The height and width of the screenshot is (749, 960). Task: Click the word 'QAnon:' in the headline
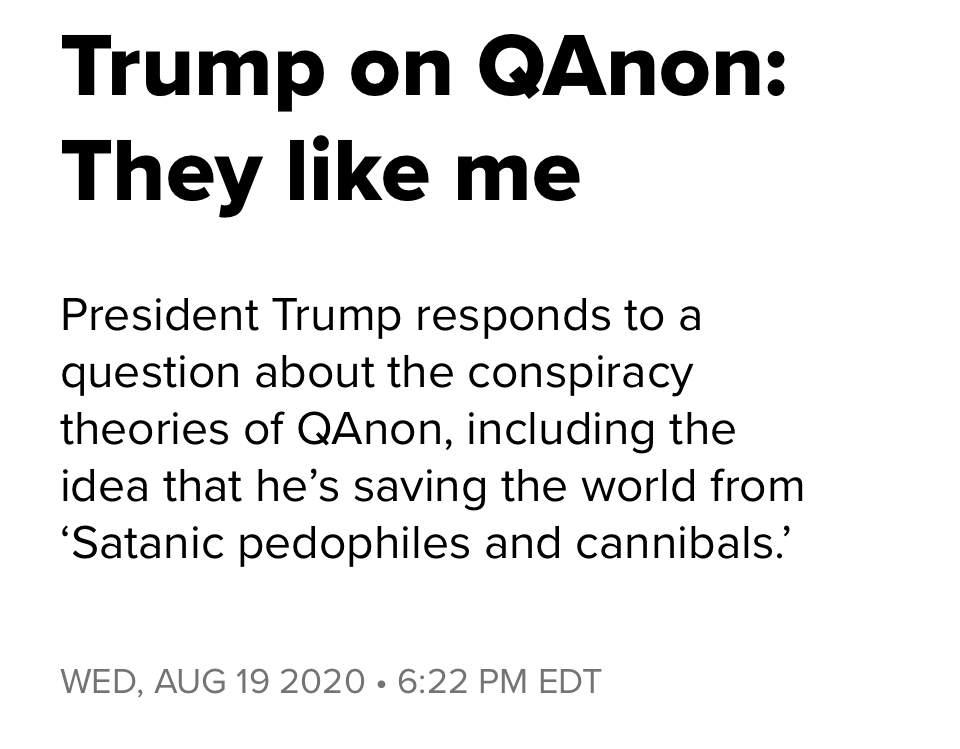pos(631,67)
